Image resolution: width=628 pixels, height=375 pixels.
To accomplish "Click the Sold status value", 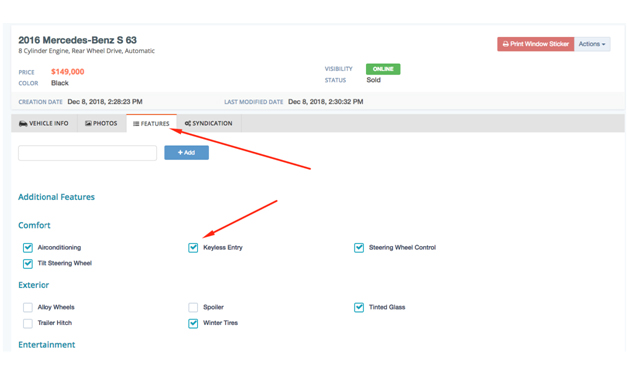I will click(x=374, y=80).
